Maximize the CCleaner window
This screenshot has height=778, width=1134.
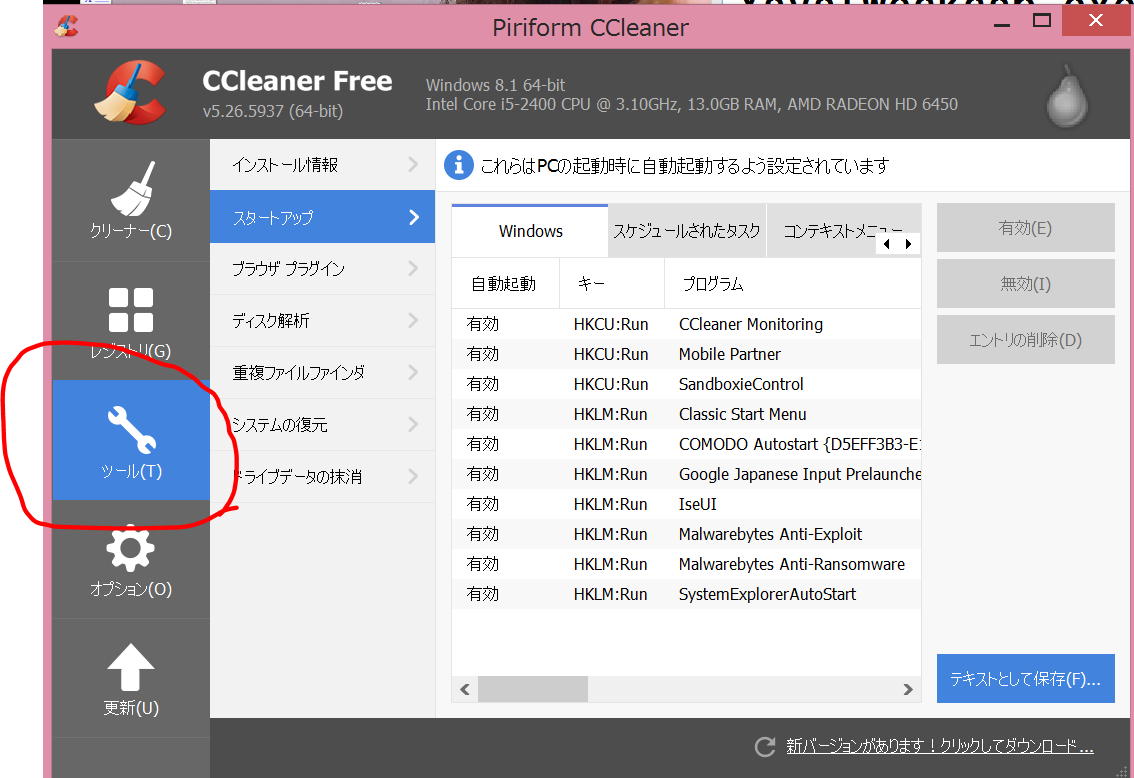(1041, 20)
